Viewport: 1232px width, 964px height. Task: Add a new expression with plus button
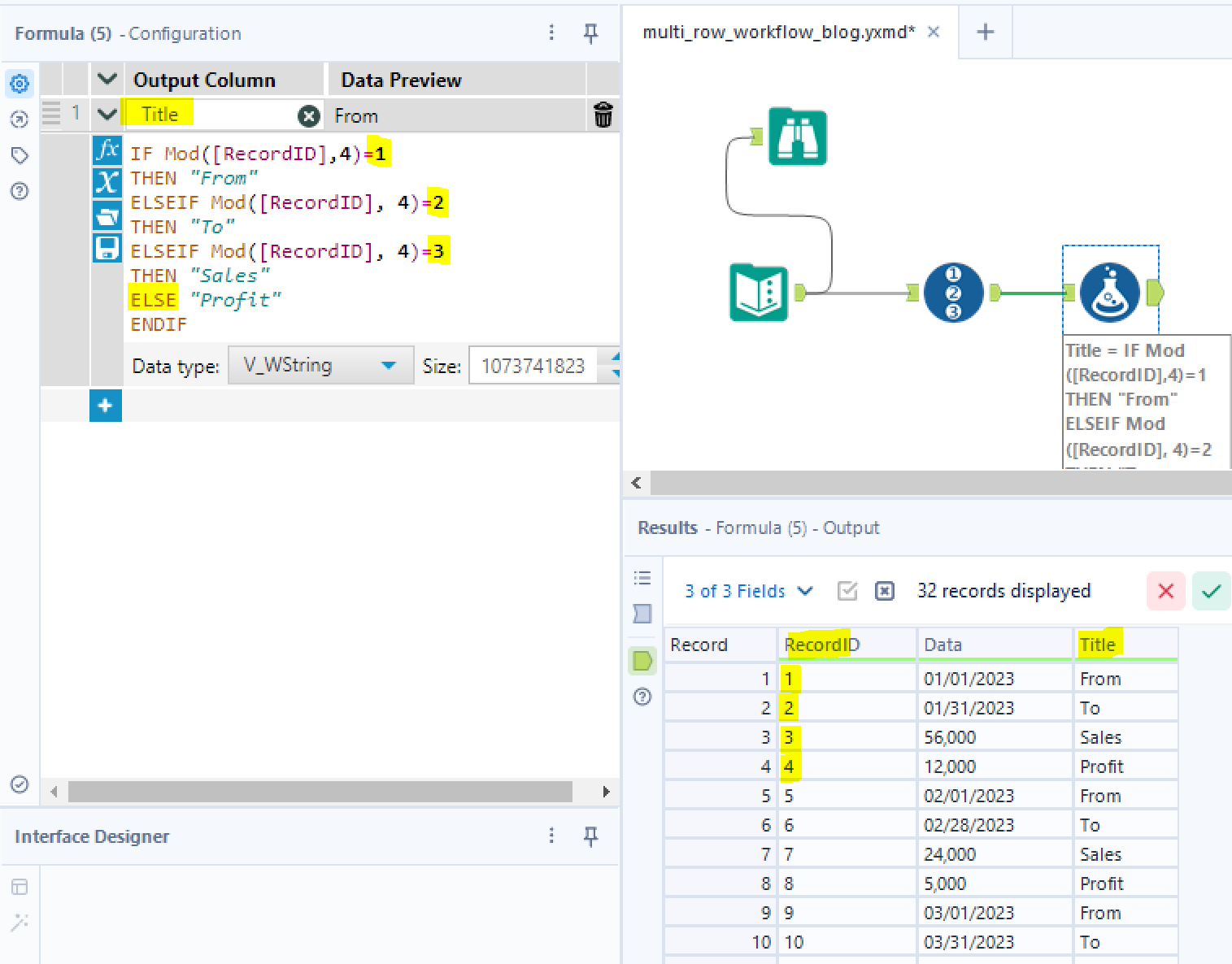(106, 406)
